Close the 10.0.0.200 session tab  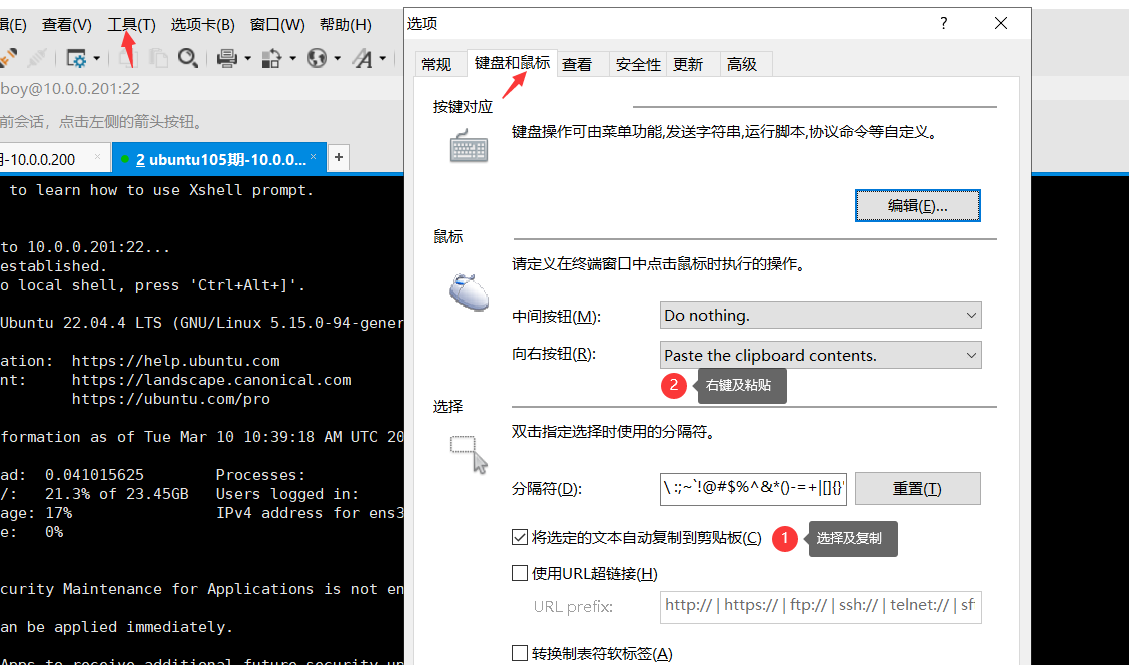click(97, 156)
